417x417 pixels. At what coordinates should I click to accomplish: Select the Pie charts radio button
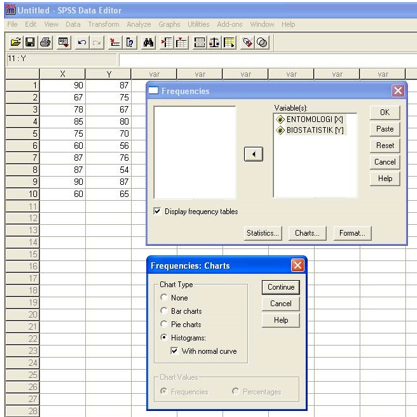(164, 324)
